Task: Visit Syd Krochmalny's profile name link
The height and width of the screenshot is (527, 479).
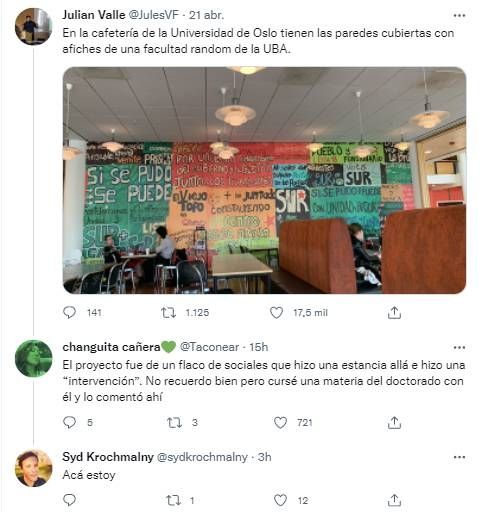Action: pyautogui.click(x=108, y=457)
